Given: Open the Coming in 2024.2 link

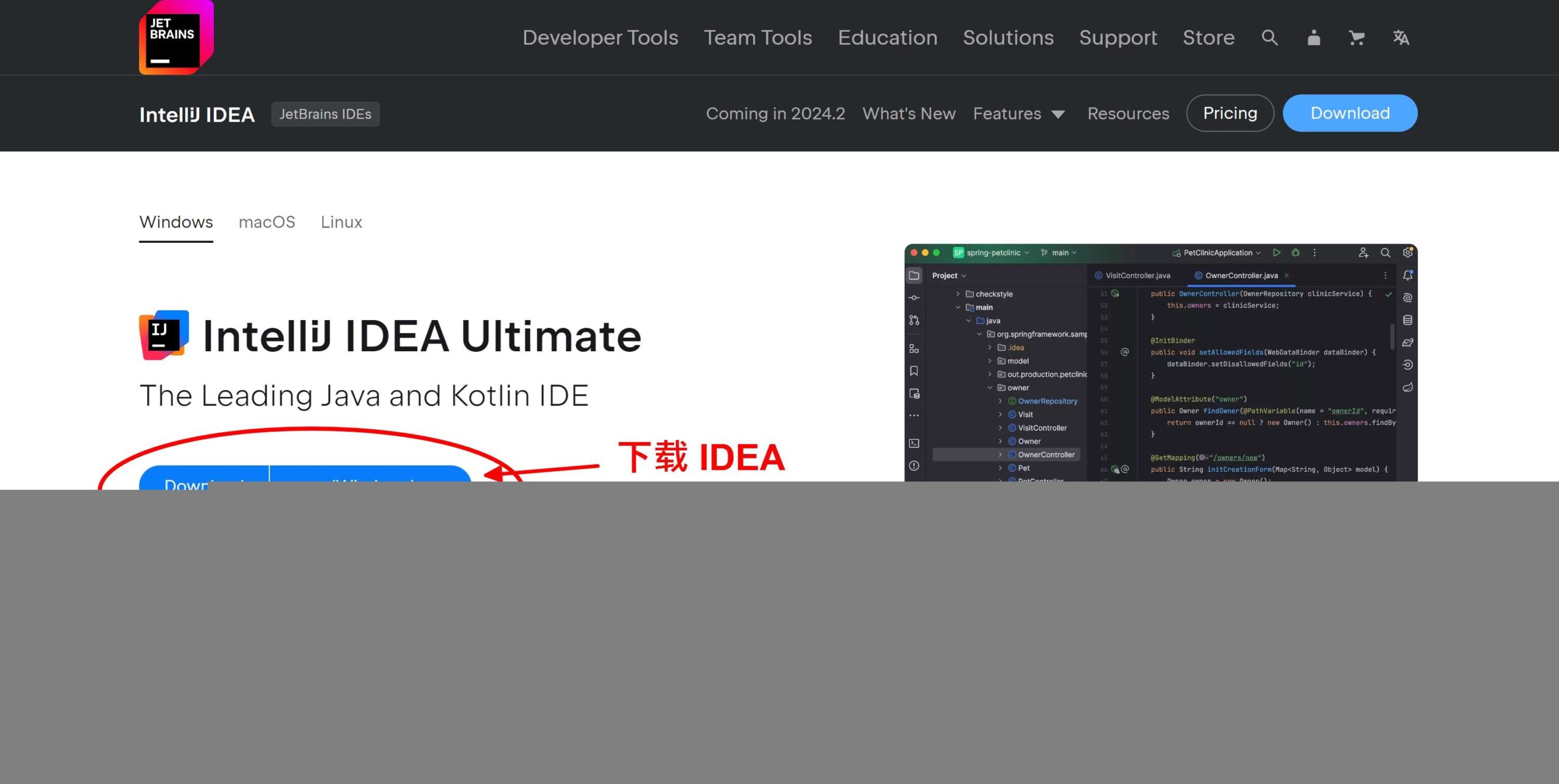Looking at the screenshot, I should pos(775,114).
